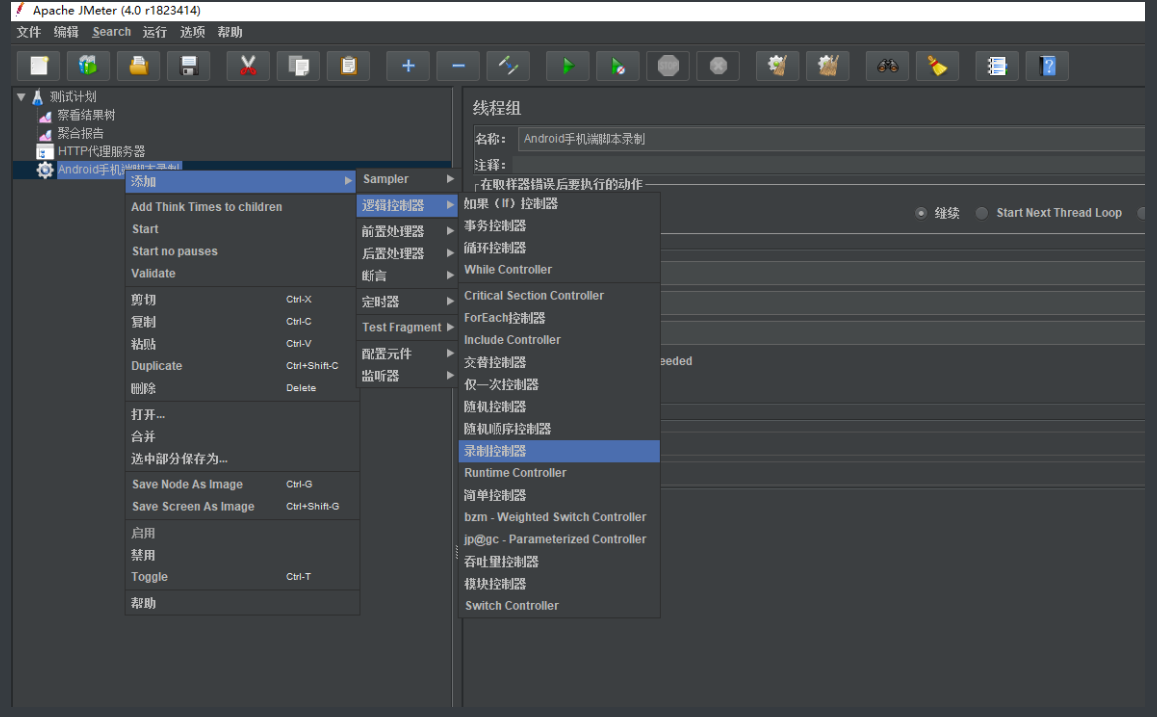Select 察看结果树 in the test tree

(85, 115)
